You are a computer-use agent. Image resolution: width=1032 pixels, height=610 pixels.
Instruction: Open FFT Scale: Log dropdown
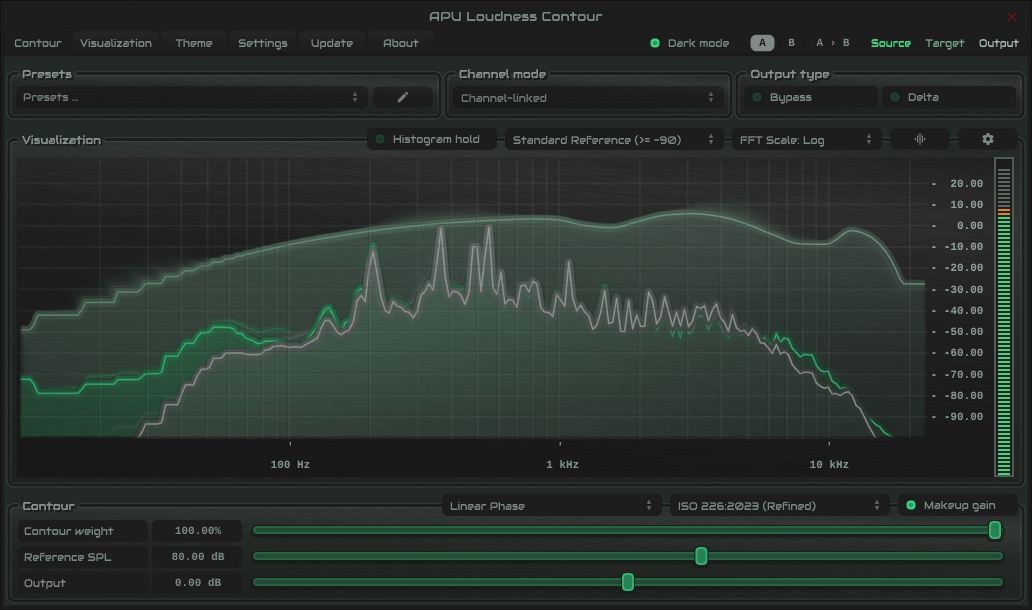806,140
